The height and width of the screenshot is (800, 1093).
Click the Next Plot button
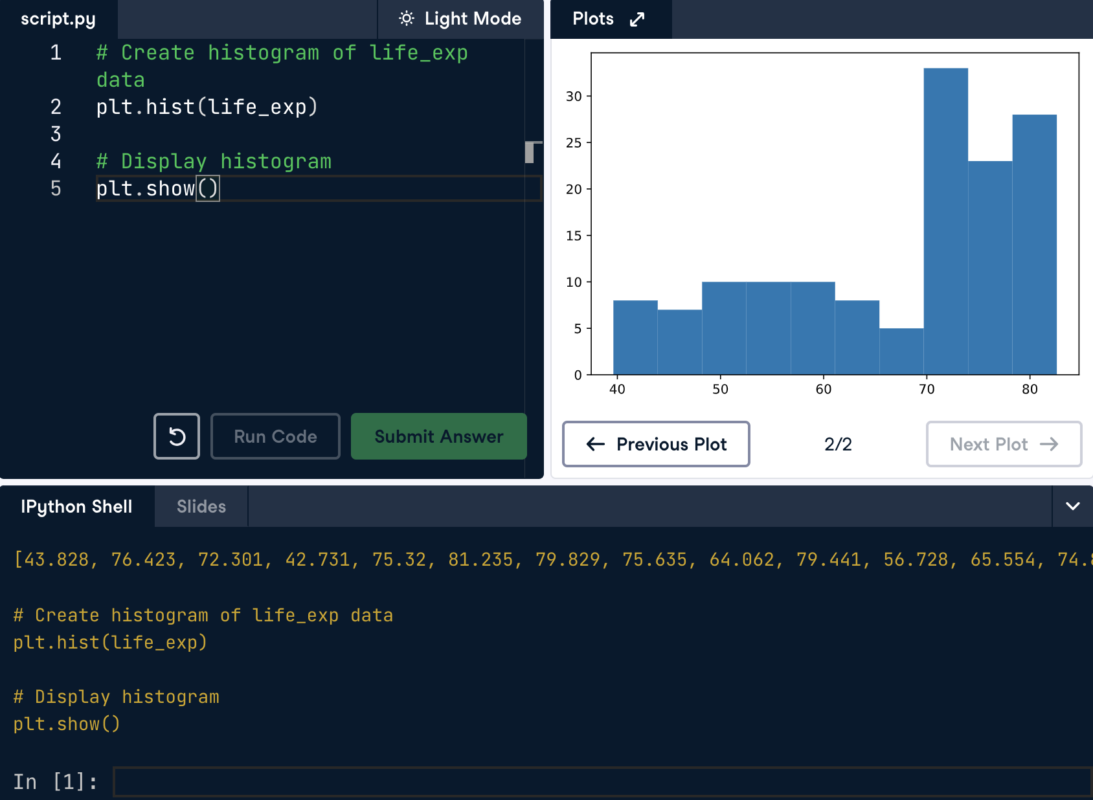pos(1003,444)
